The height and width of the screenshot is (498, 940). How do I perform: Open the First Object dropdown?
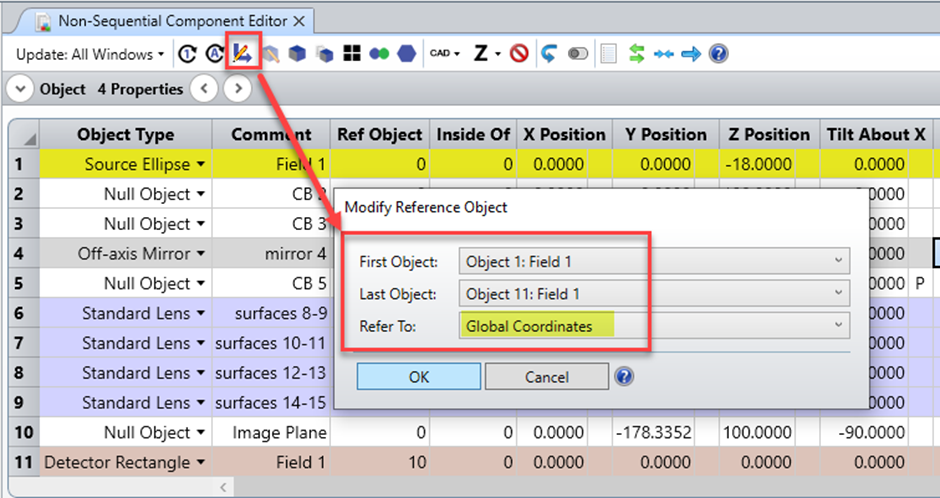point(654,262)
